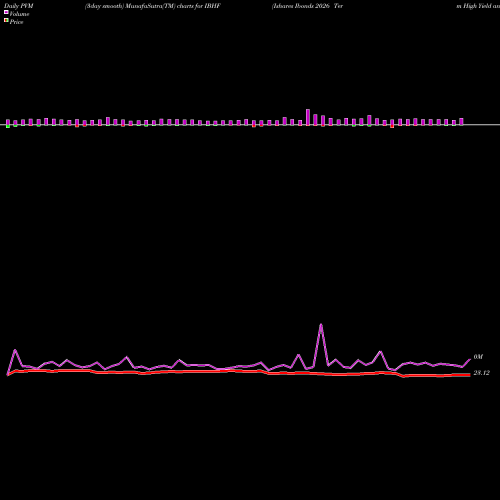This screenshot has height=500, width=500.
Task: Click the Volume legend label
Action: (x=19, y=14)
